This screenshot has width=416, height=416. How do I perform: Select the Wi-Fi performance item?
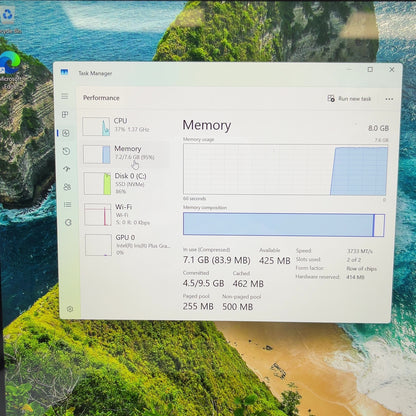[128, 214]
